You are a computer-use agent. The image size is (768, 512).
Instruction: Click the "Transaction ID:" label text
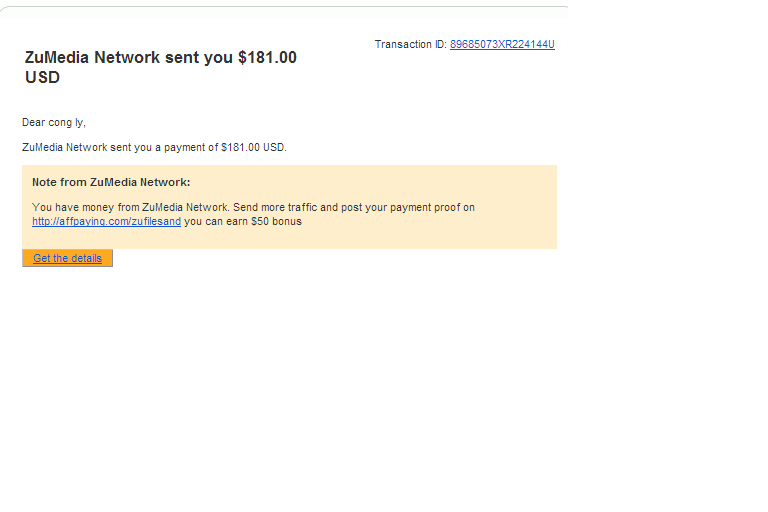410,45
